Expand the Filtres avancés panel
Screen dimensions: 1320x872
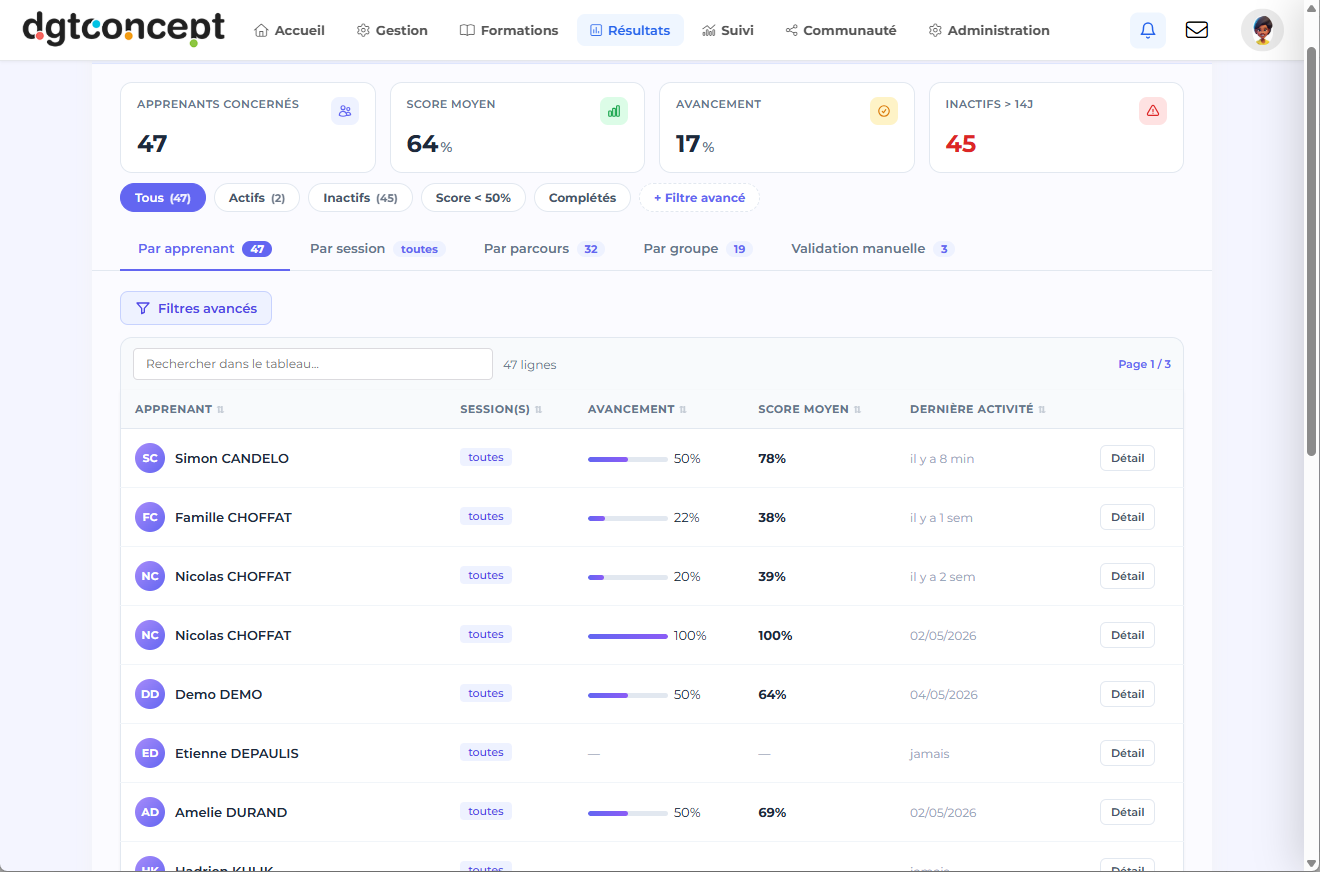[196, 308]
